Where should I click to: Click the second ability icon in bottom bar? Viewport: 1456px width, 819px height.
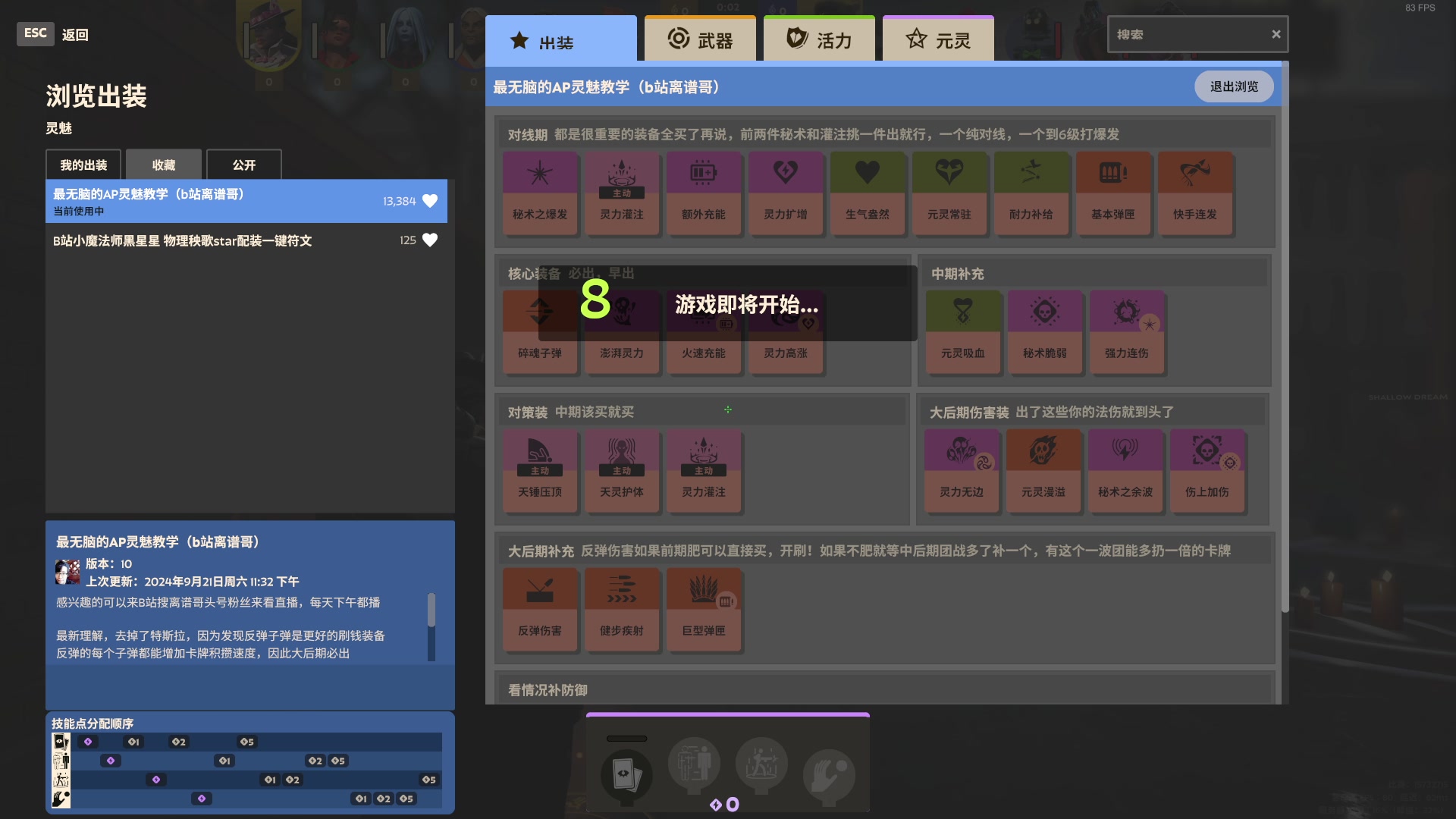click(694, 764)
